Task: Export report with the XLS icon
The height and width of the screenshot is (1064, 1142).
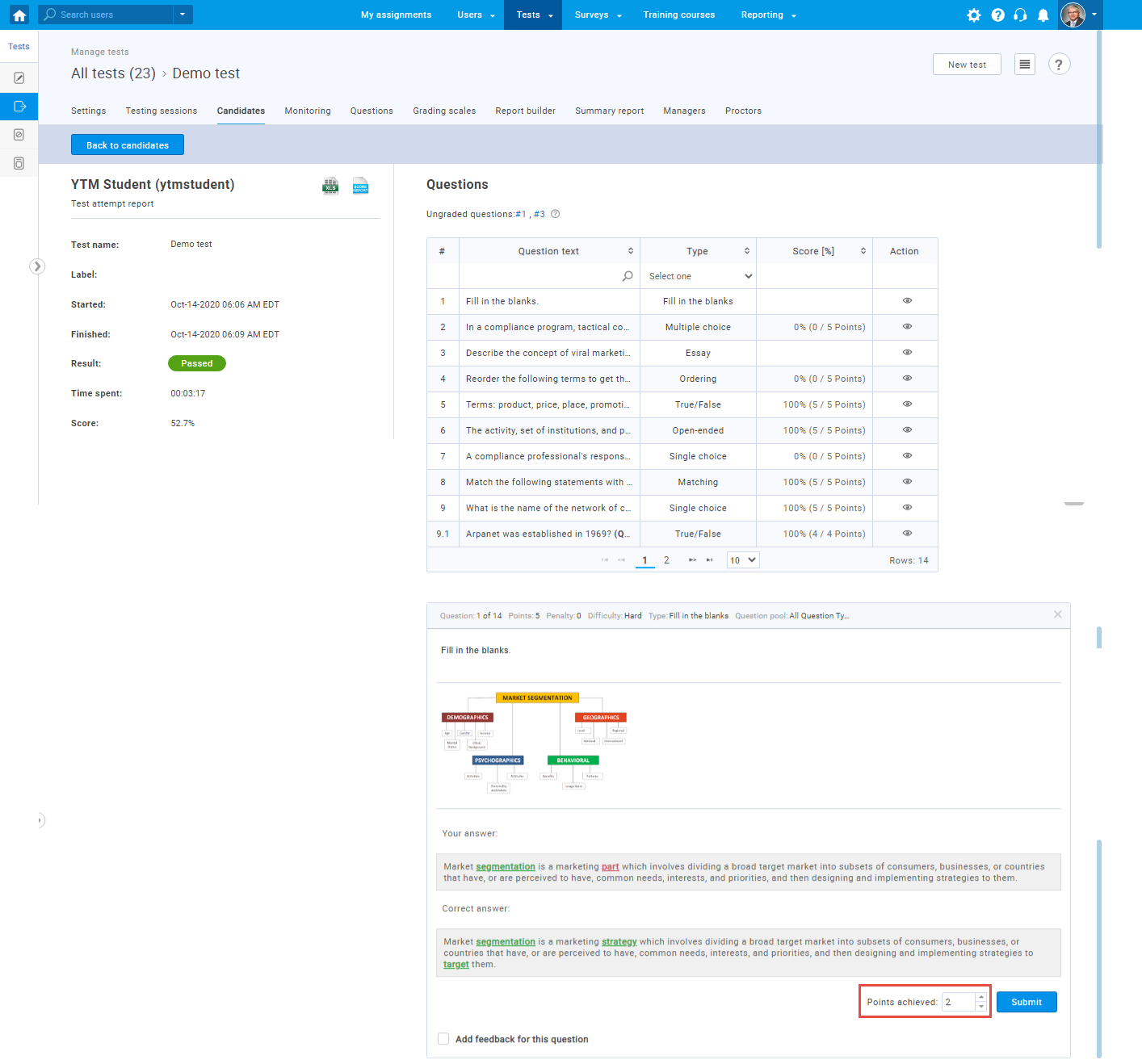Action: tap(330, 186)
